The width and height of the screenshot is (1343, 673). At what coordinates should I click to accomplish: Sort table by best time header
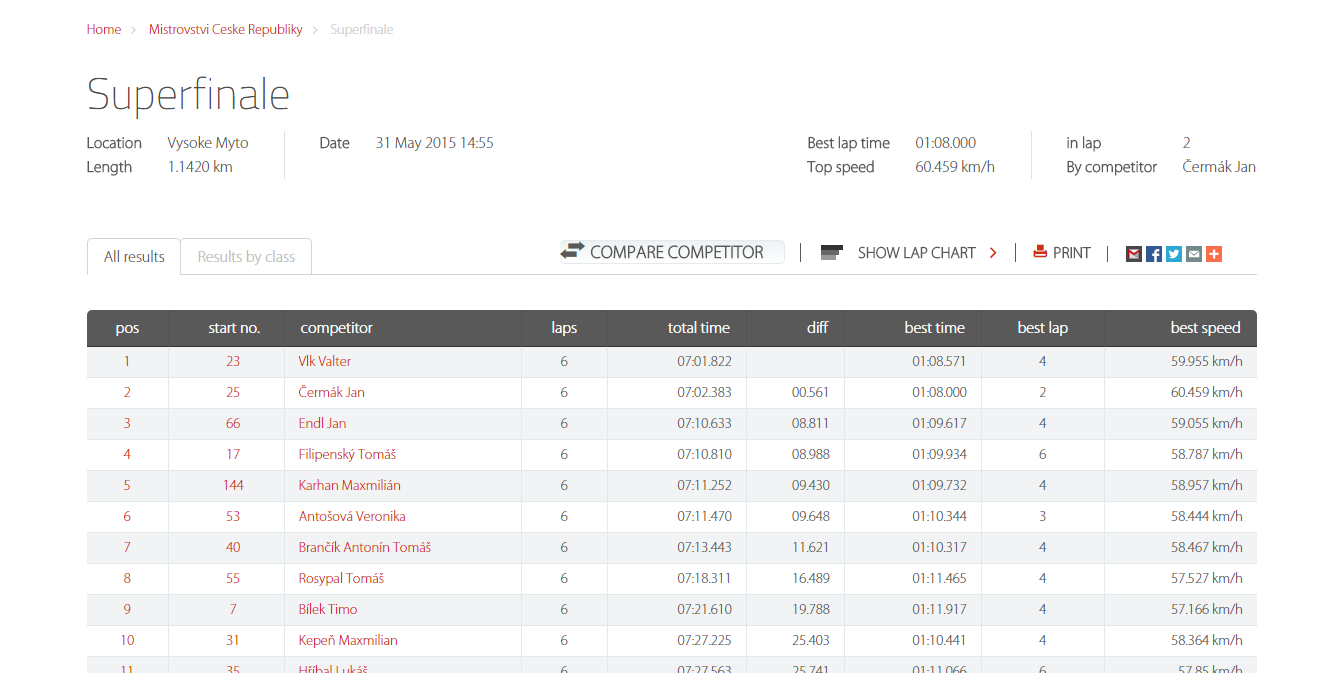click(934, 328)
